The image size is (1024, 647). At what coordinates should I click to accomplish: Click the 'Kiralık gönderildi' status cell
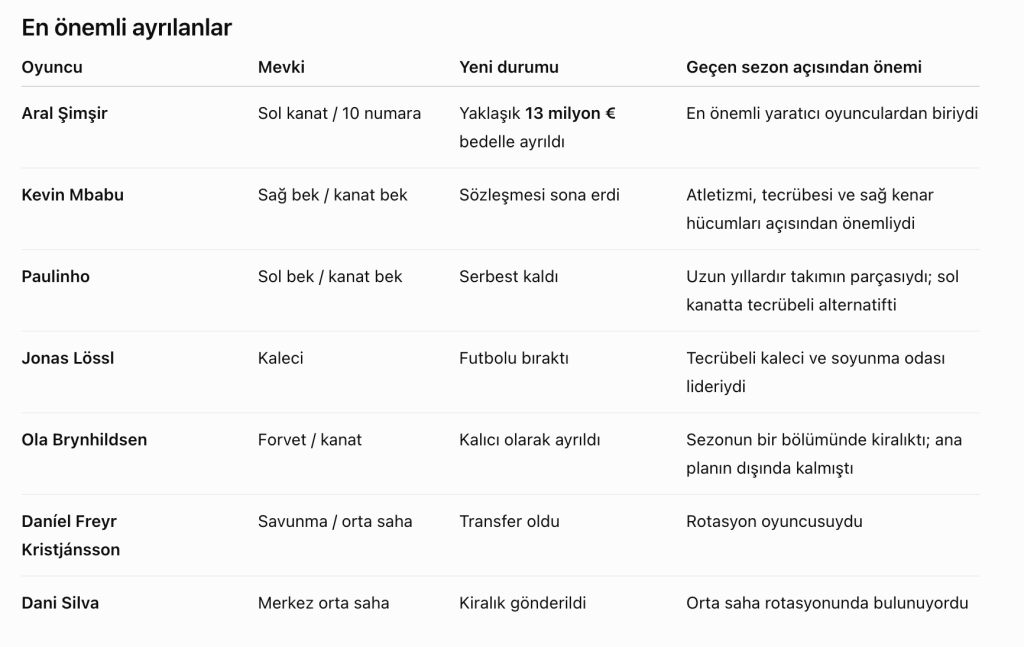(522, 603)
